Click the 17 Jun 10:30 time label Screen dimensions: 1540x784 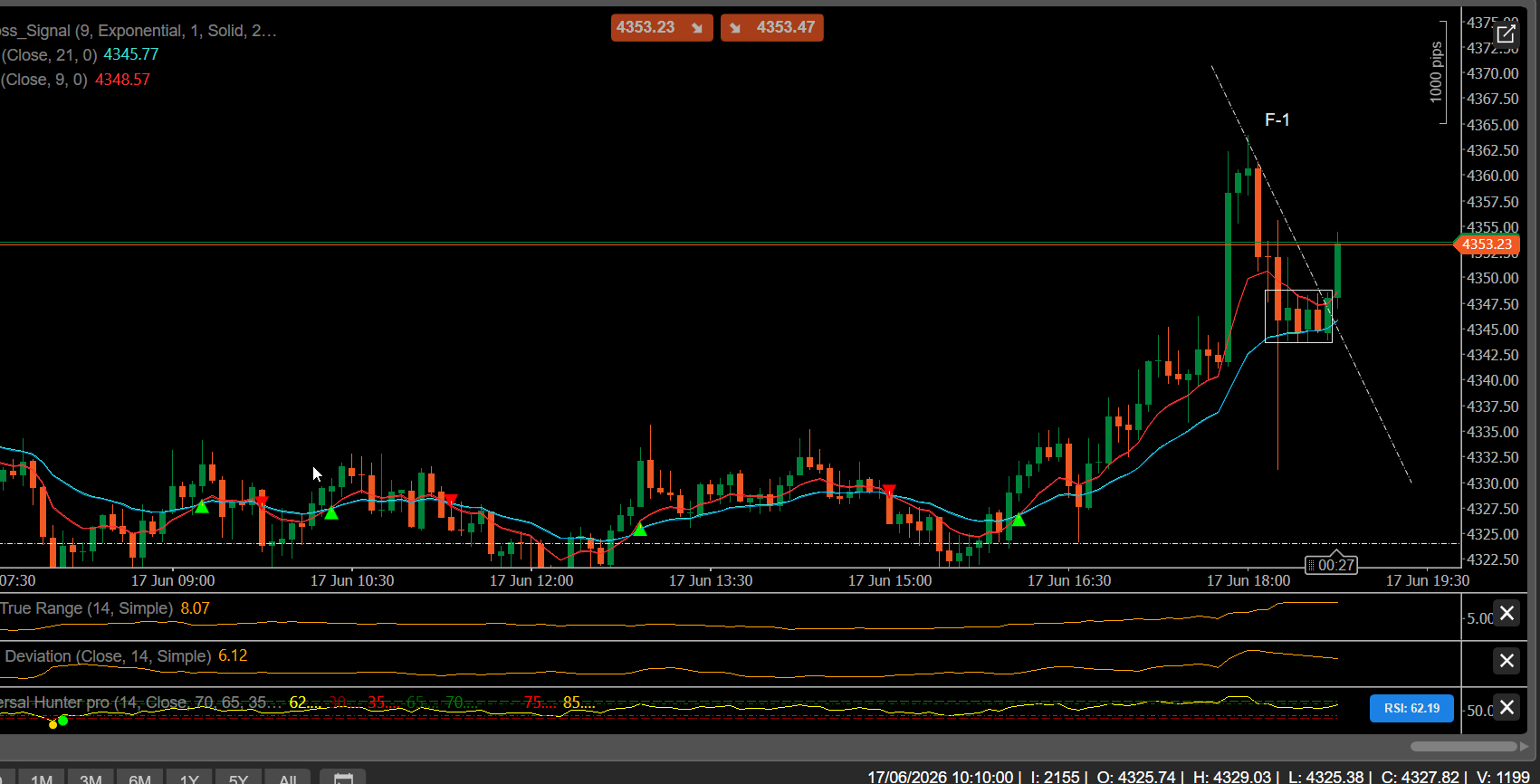[x=352, y=580]
